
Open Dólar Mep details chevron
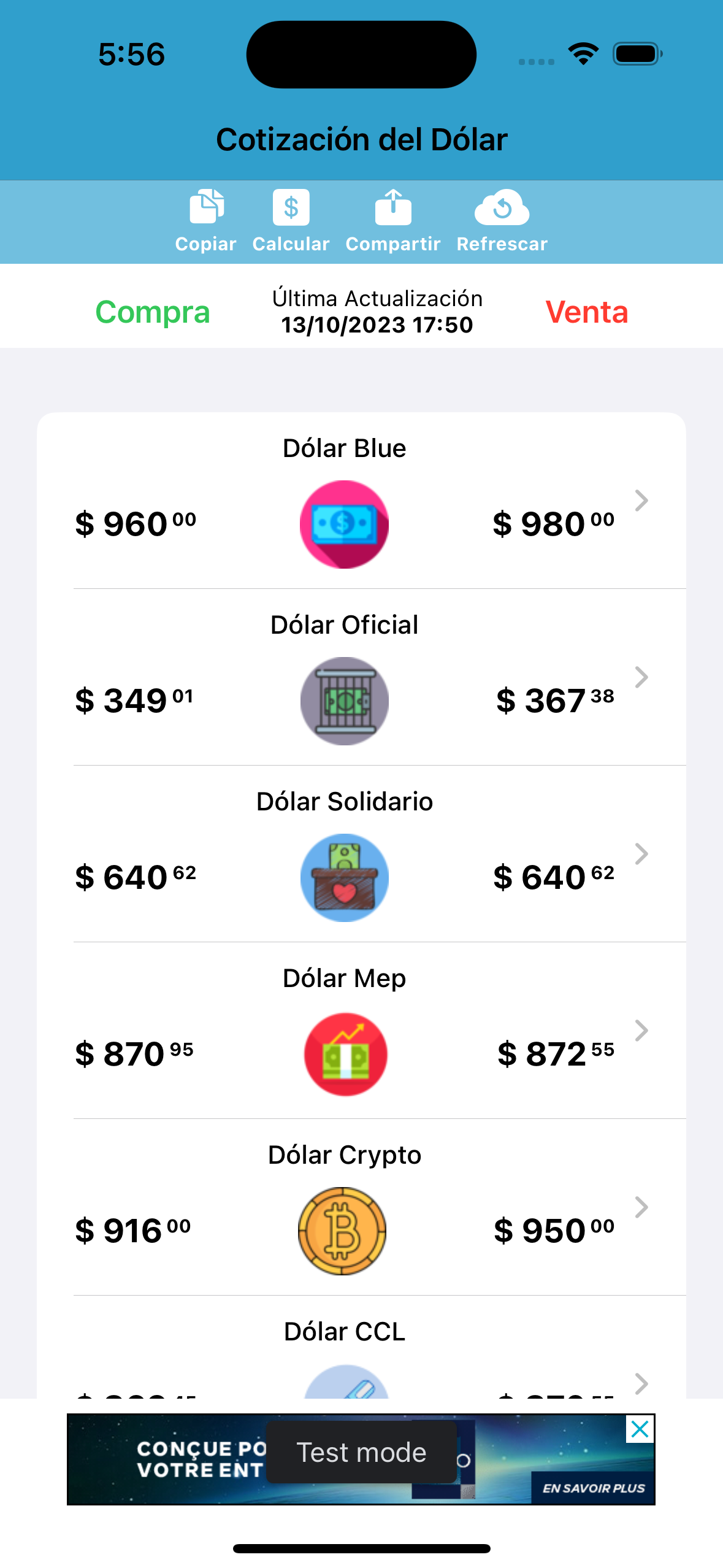[641, 1031]
